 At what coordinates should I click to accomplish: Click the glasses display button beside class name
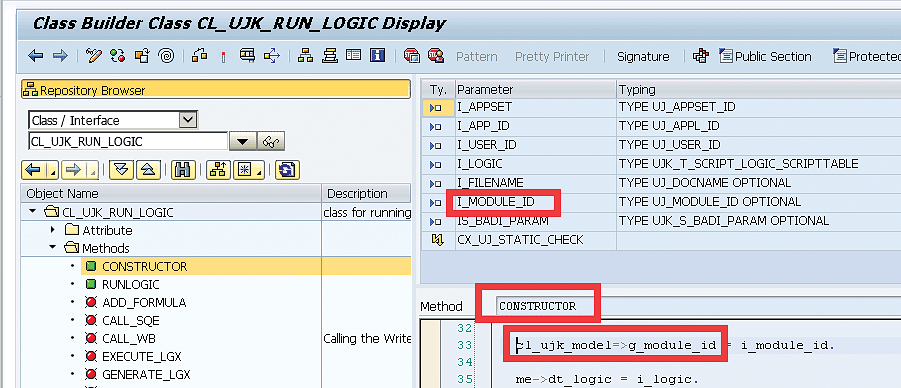(x=271, y=141)
